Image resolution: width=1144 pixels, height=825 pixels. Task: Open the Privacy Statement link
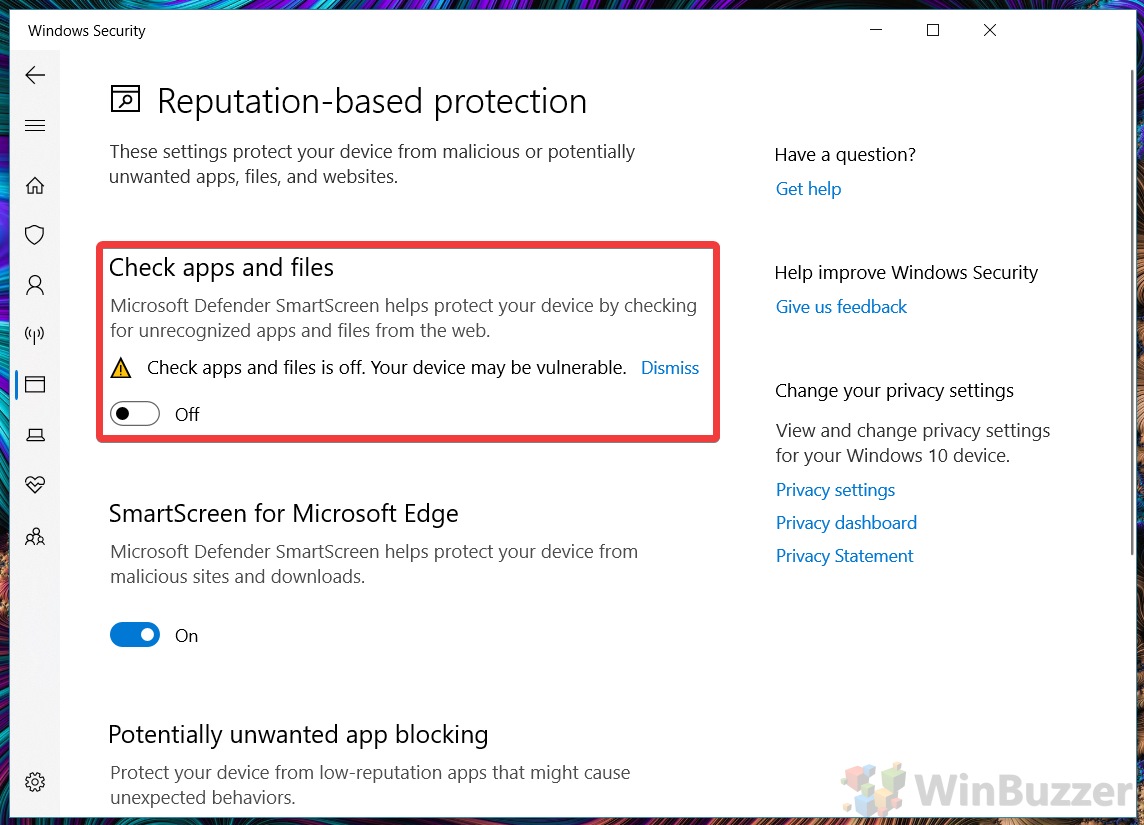(x=844, y=556)
